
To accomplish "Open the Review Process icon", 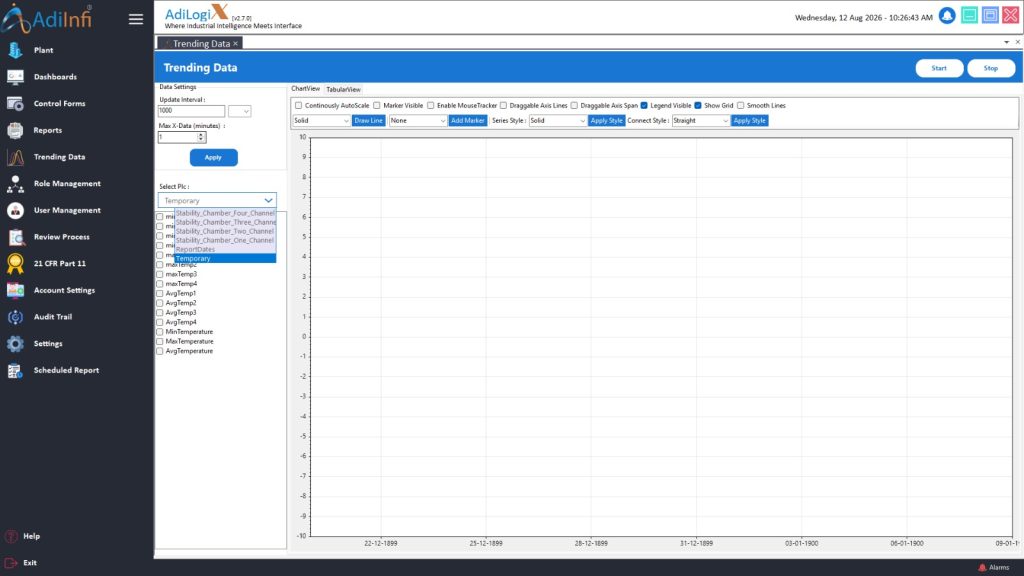I will pyautogui.click(x=15, y=237).
